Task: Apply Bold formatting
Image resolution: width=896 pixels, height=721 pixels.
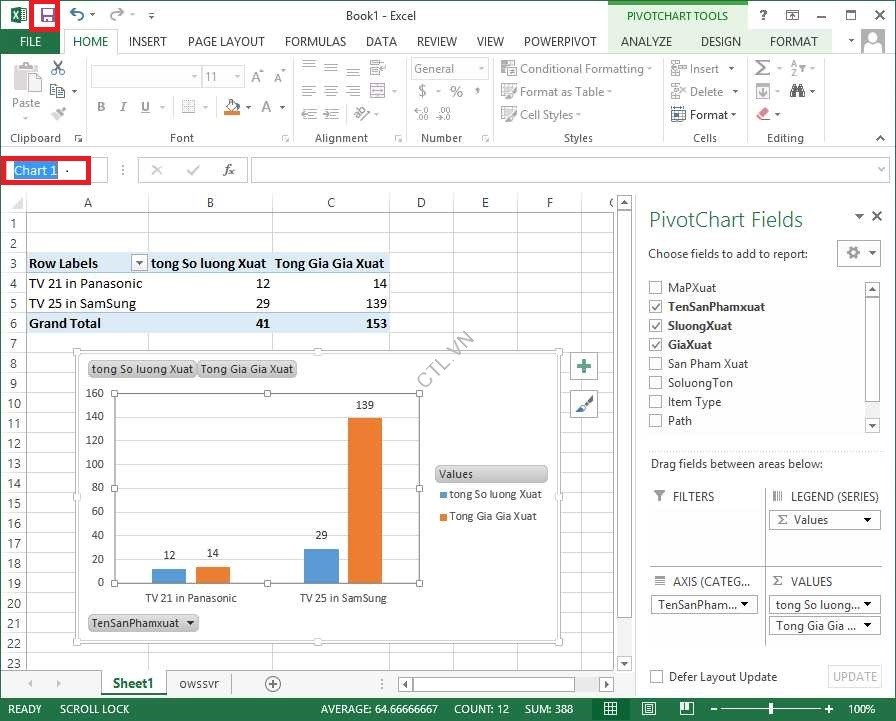Action: [x=101, y=107]
